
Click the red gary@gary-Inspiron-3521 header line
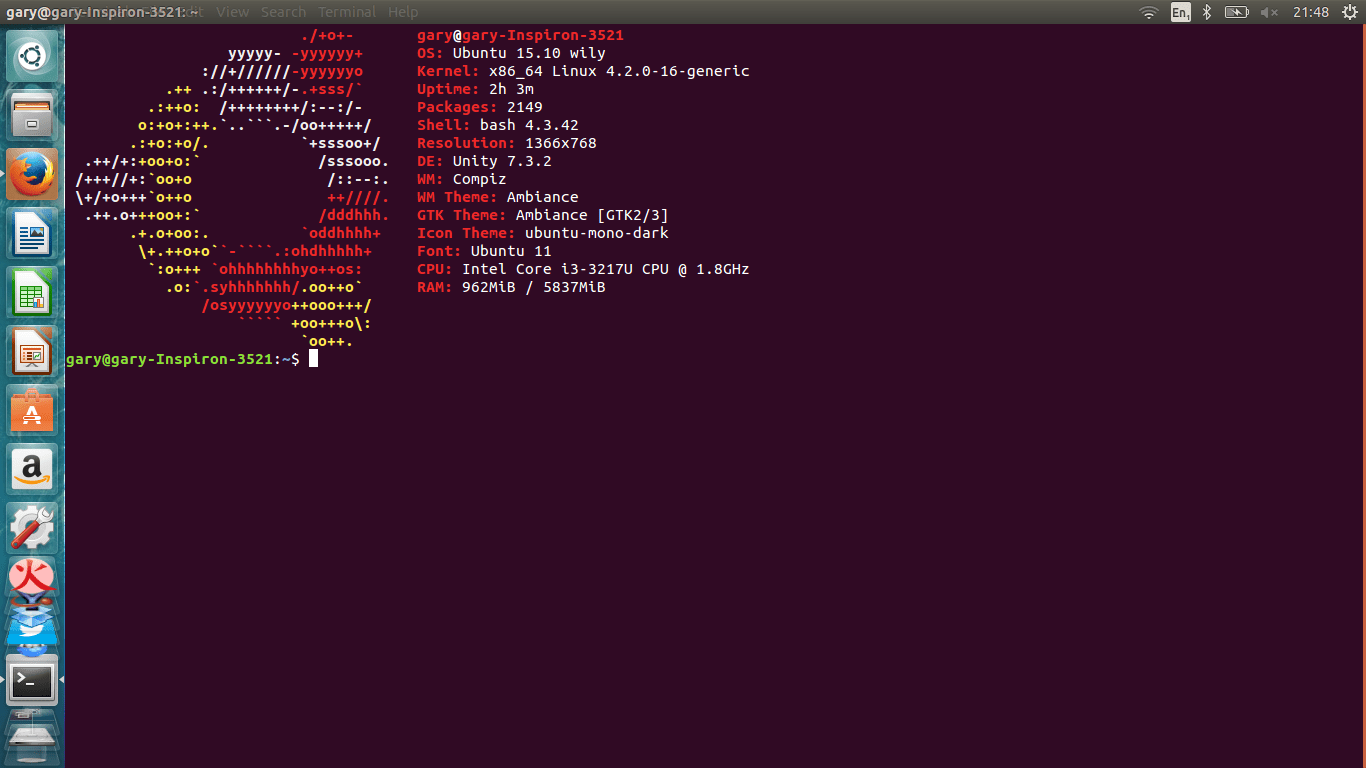click(520, 35)
